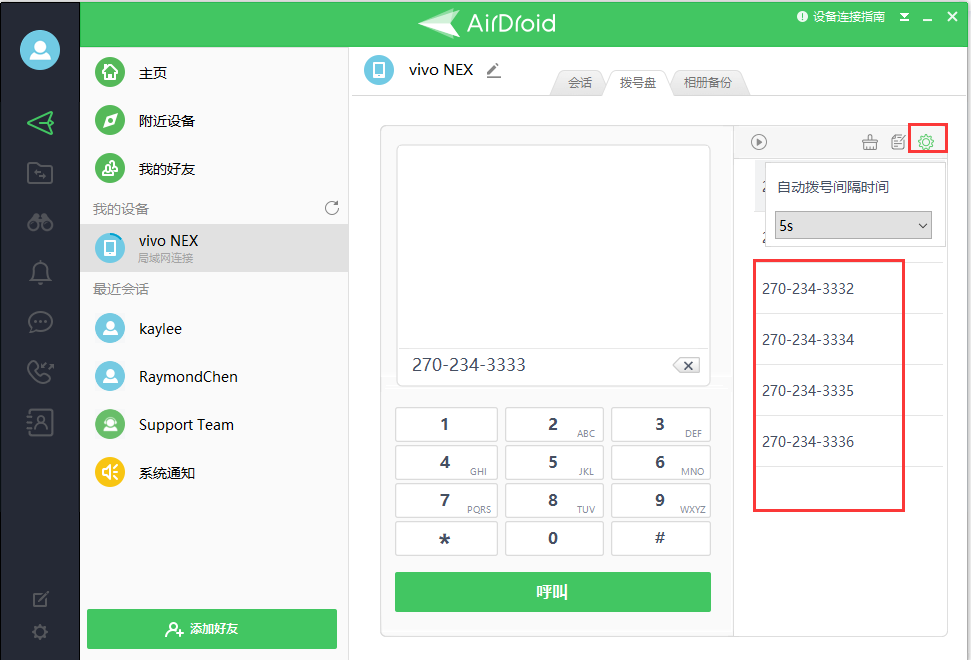The width and height of the screenshot is (971, 660).
Task: Click the 系统通知 speaker icon
Action: click(x=110, y=472)
